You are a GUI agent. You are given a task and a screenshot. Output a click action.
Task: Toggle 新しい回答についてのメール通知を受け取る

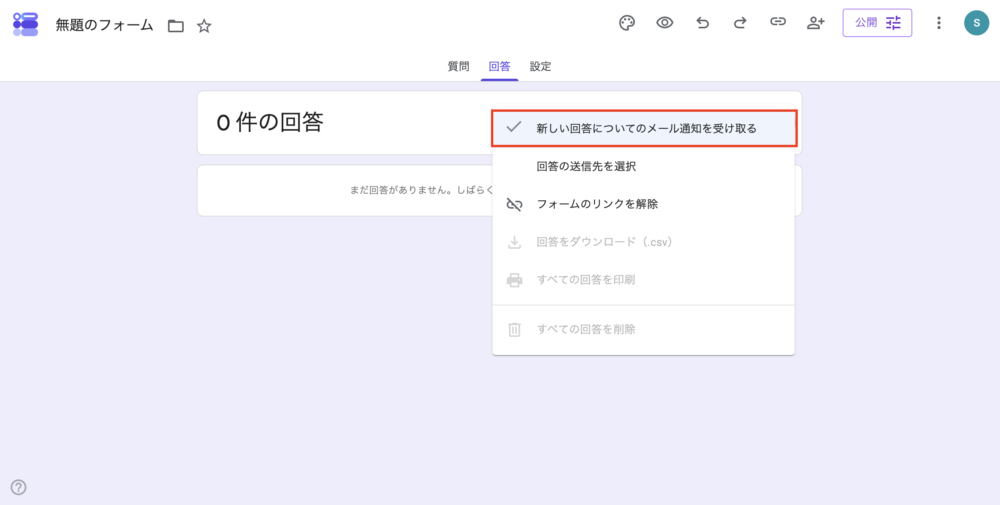[x=644, y=129]
